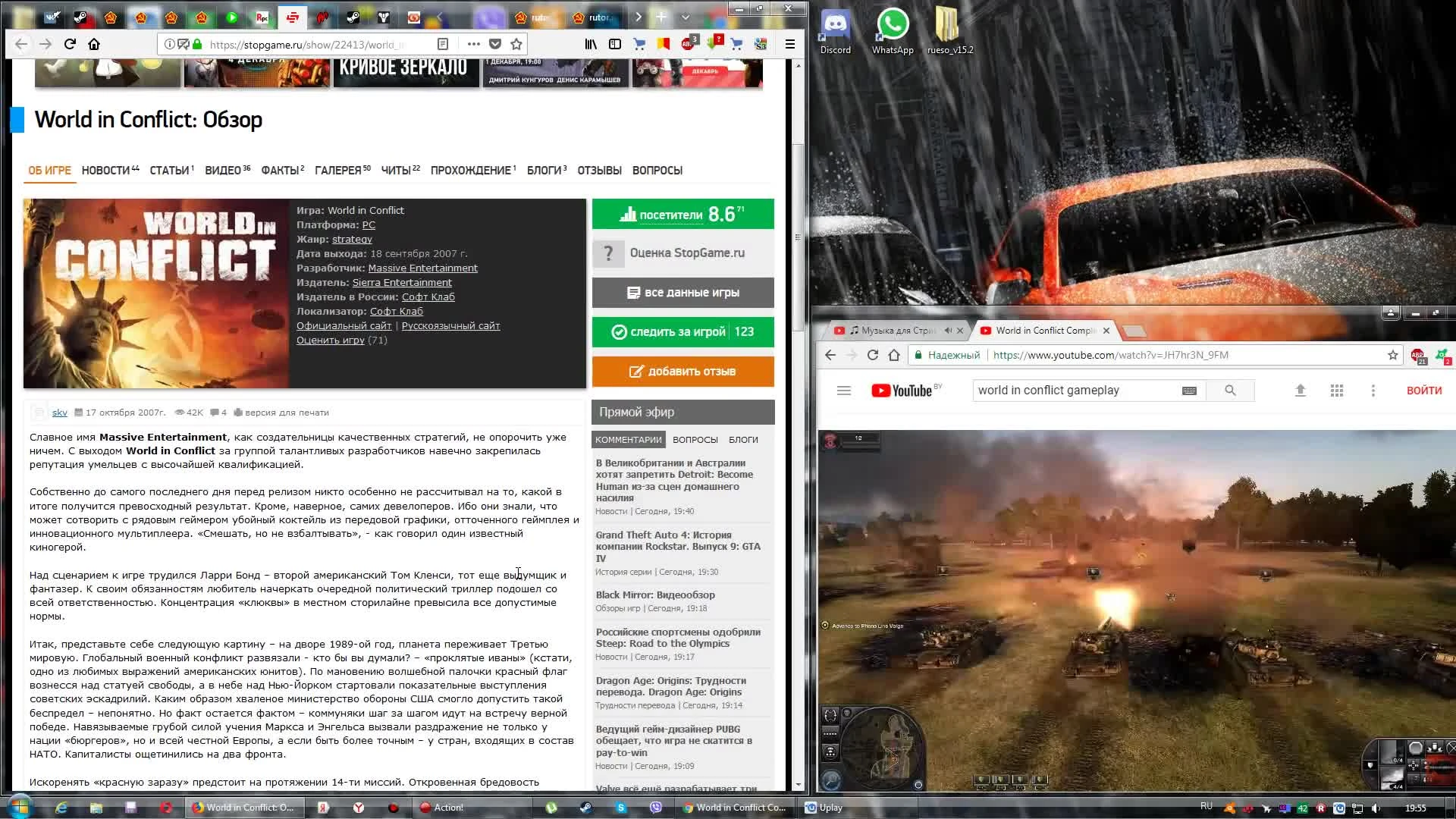Switch to the ГАЛЕРЕЯ tab
Screen dimensions: 1456x819
pos(338,171)
